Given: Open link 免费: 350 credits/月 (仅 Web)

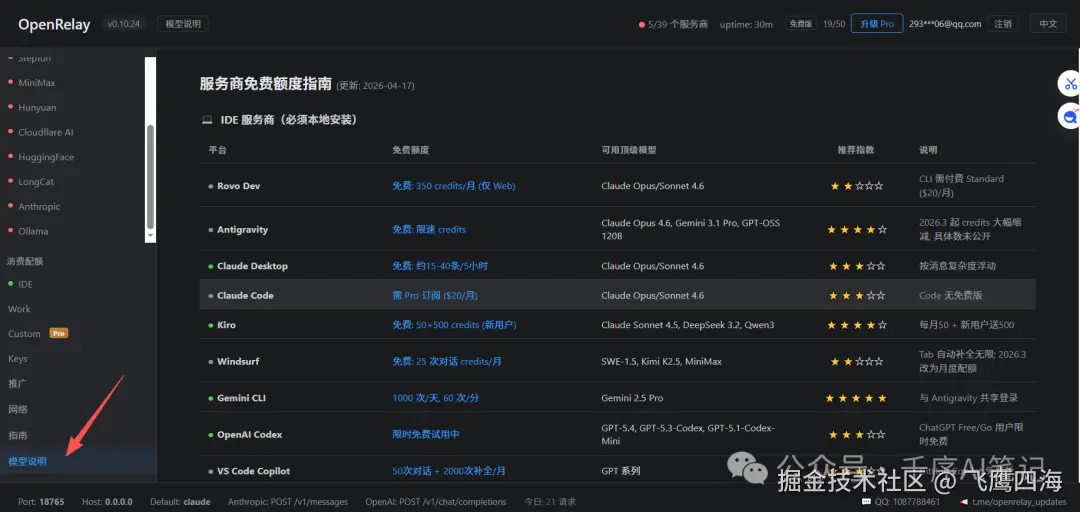Looking at the screenshot, I should coord(454,186).
